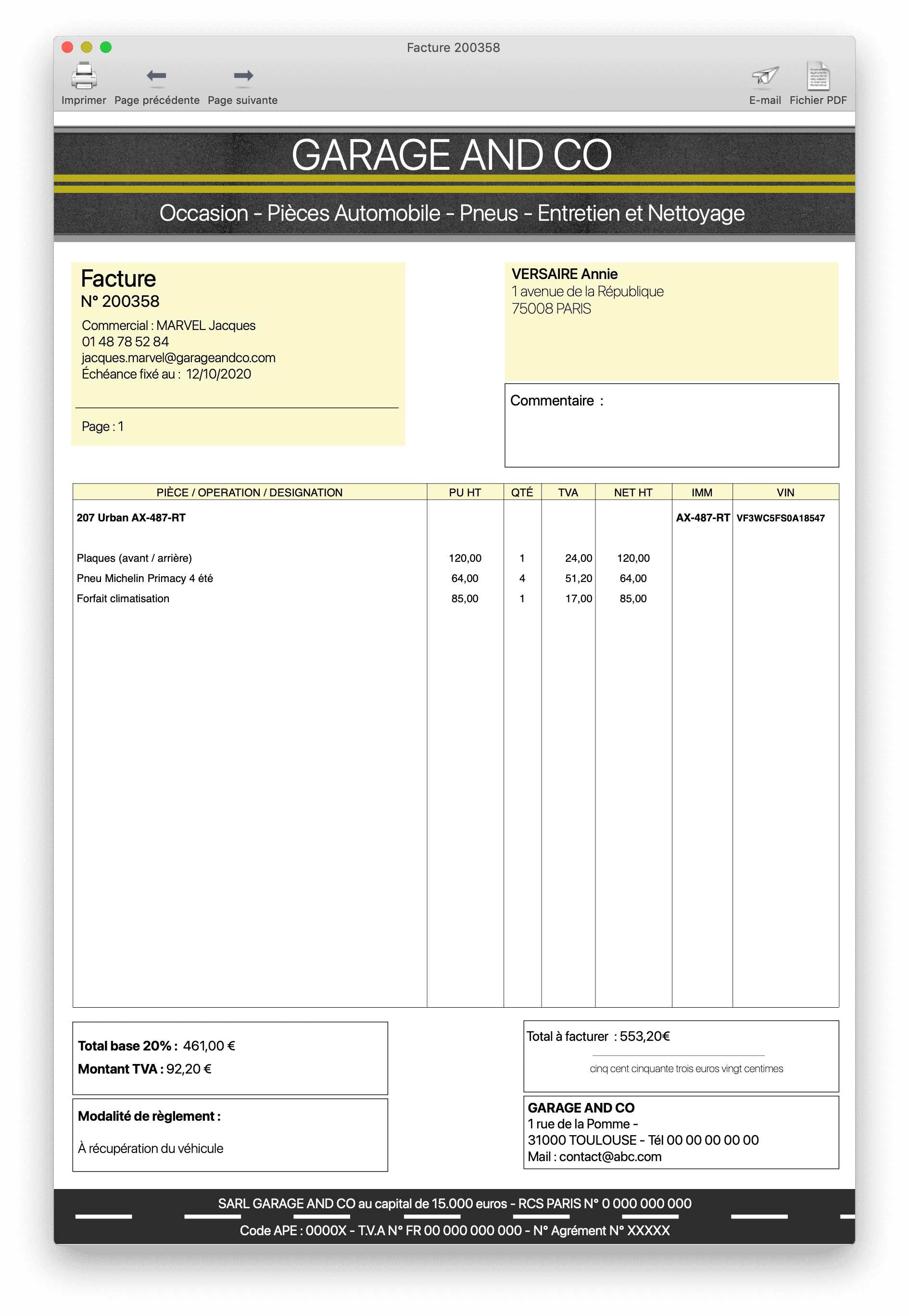Click the IMM column header
Screen dimensions: 909x1316
click(x=702, y=493)
